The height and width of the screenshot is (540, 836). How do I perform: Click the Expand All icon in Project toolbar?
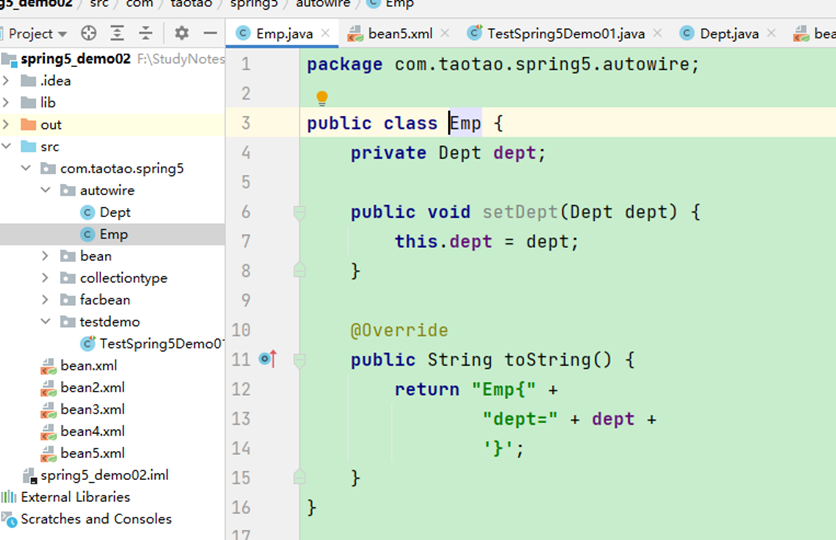tap(117, 33)
